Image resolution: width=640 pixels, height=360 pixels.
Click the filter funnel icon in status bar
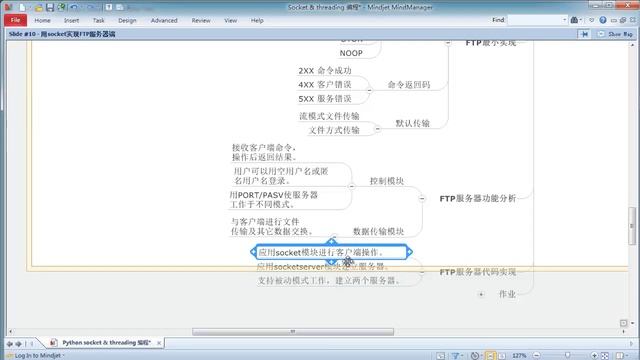[456, 356]
